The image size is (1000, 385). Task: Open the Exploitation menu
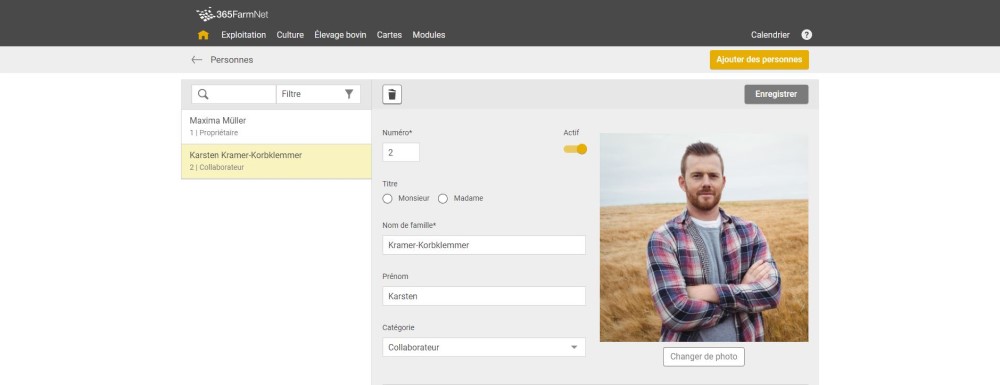point(244,35)
